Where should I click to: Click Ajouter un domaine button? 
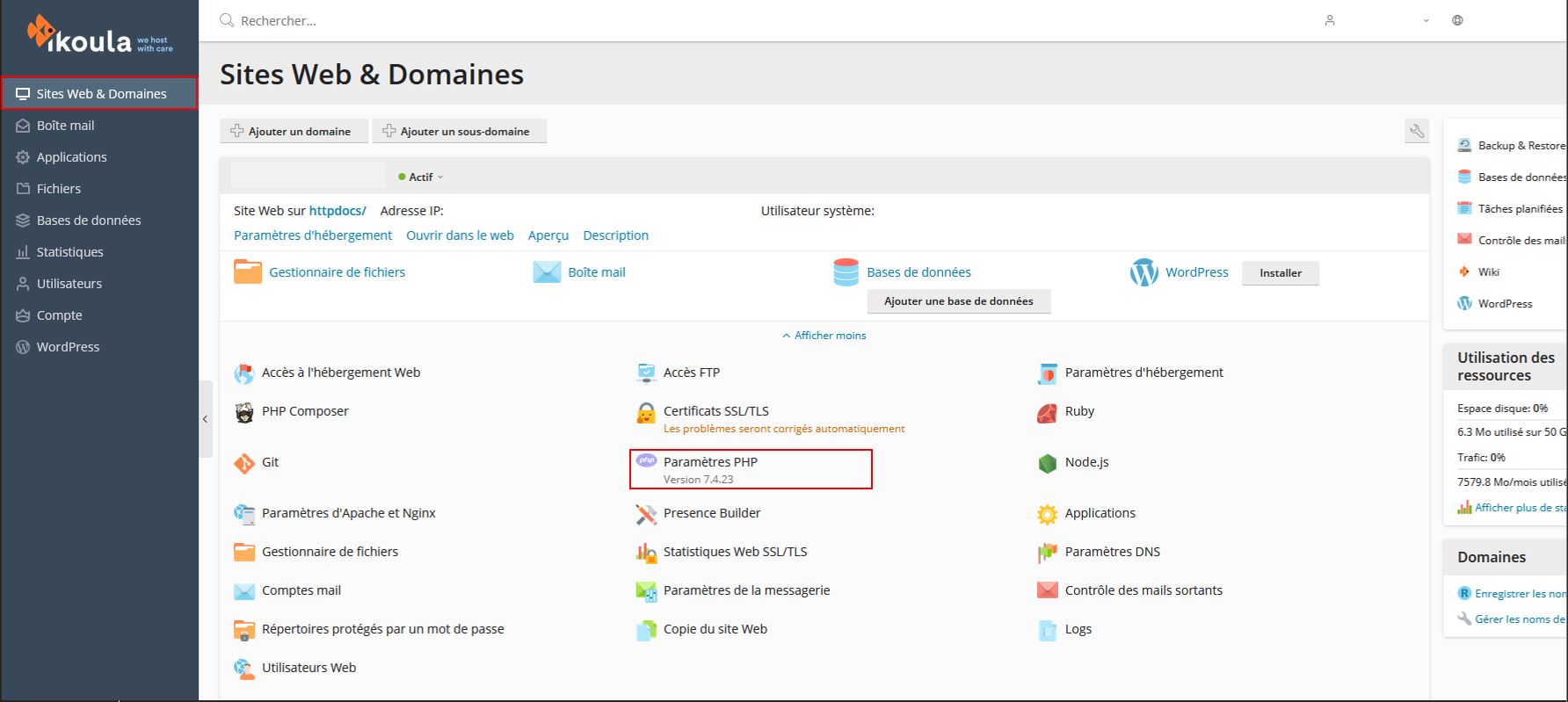point(294,131)
